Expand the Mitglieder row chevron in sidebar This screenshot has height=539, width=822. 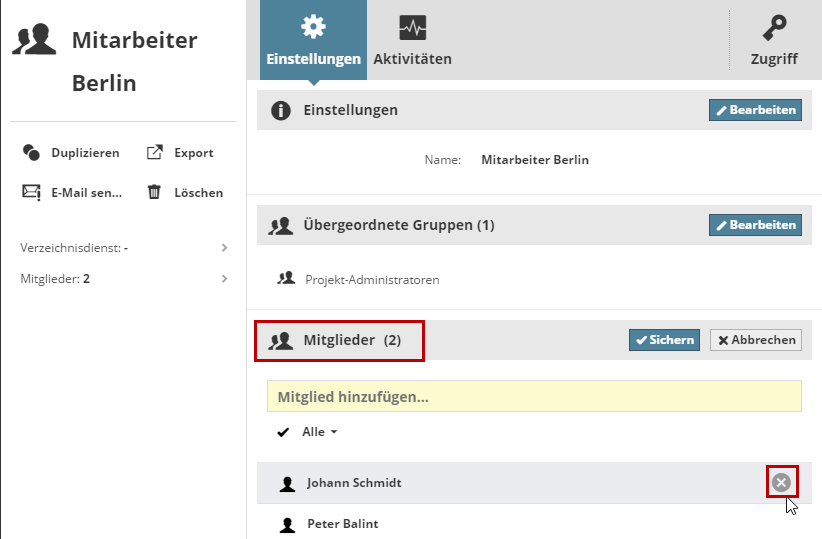[x=225, y=279]
